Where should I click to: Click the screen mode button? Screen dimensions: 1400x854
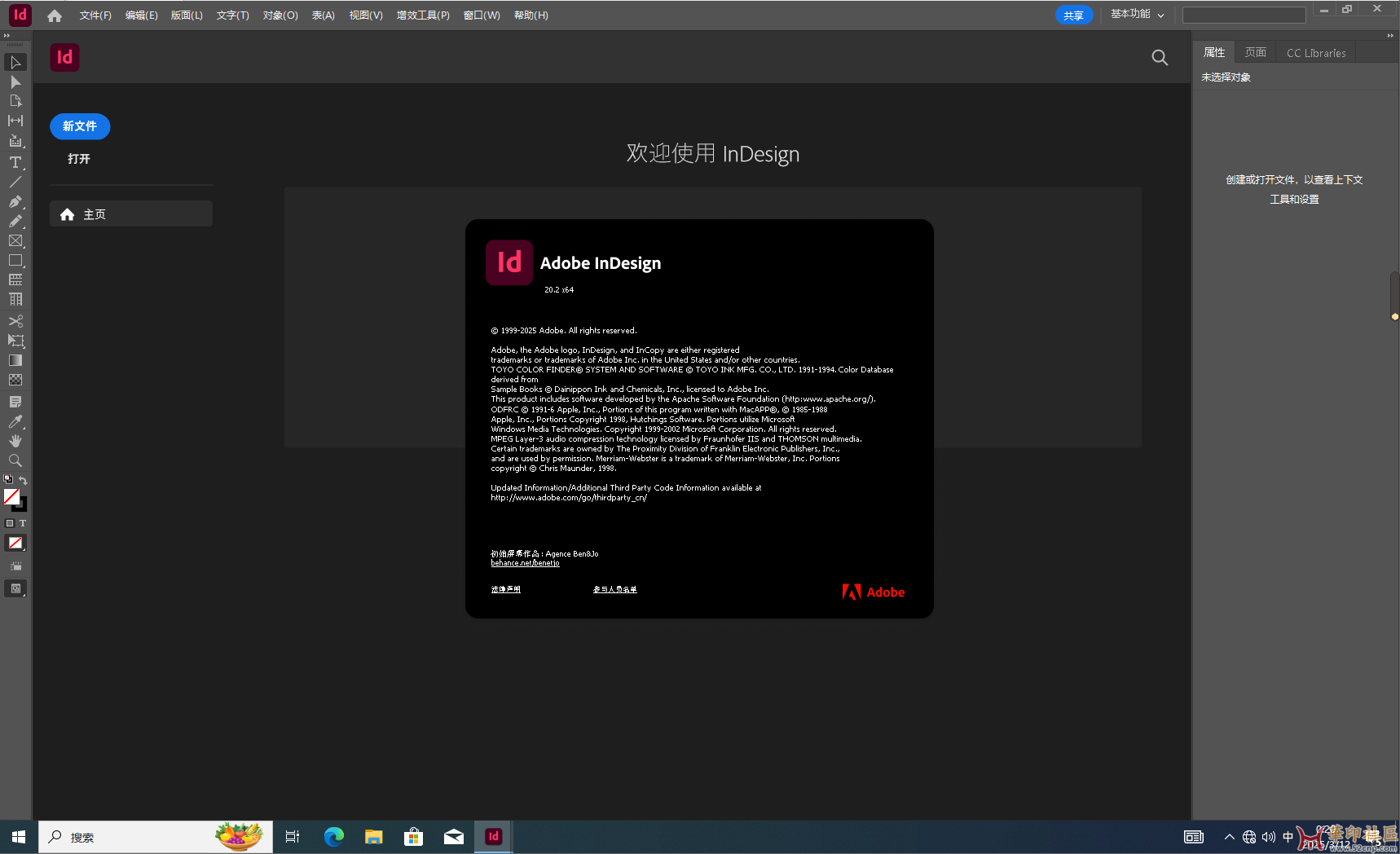[15, 588]
